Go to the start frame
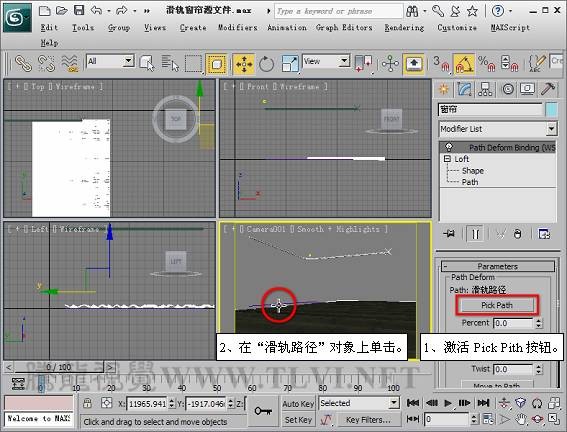Viewport: 567px width, 432px height. [x=413, y=403]
